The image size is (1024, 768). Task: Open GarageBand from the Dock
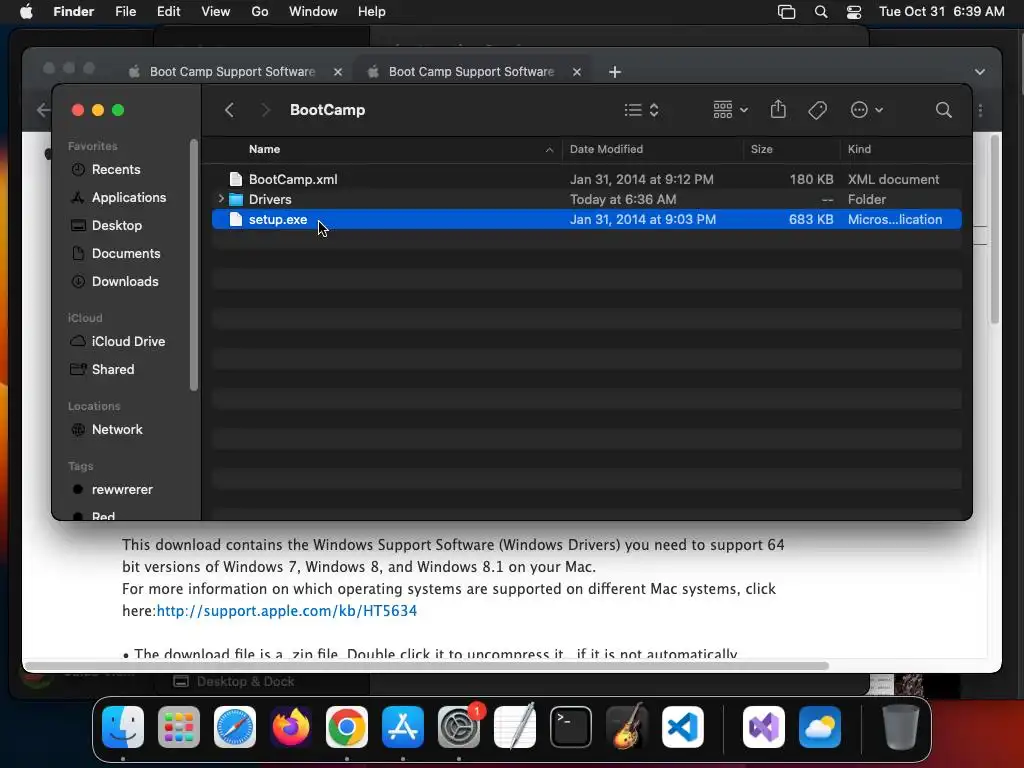(627, 727)
